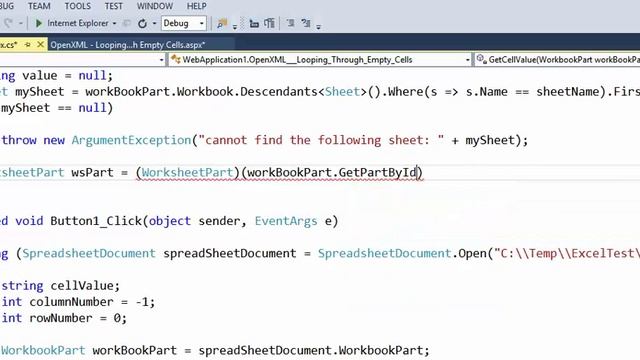Place cursor on GetPartById in code
Viewport: 640px width, 360px height.
coord(378,172)
